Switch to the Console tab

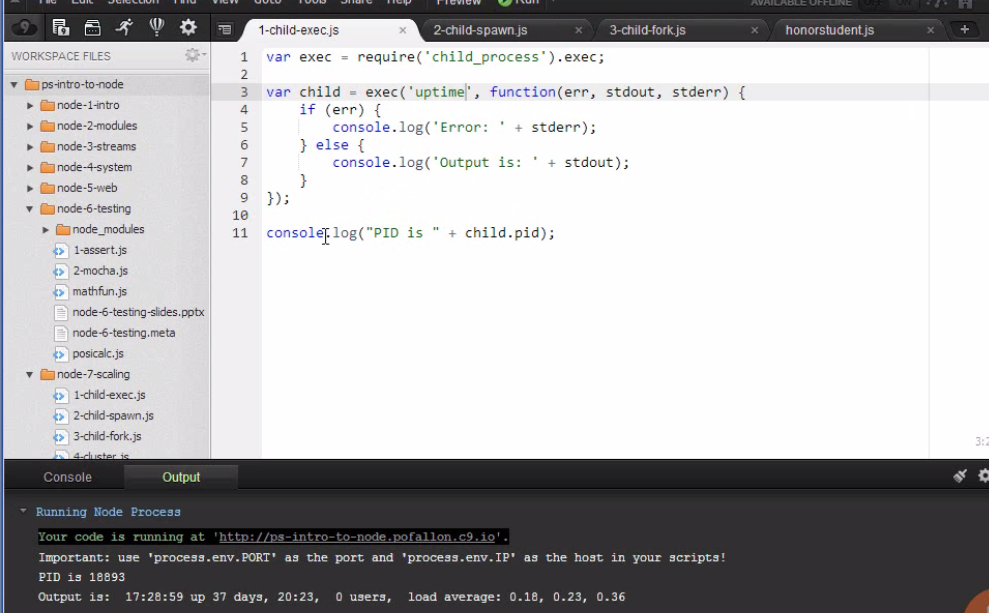pyautogui.click(x=67, y=477)
